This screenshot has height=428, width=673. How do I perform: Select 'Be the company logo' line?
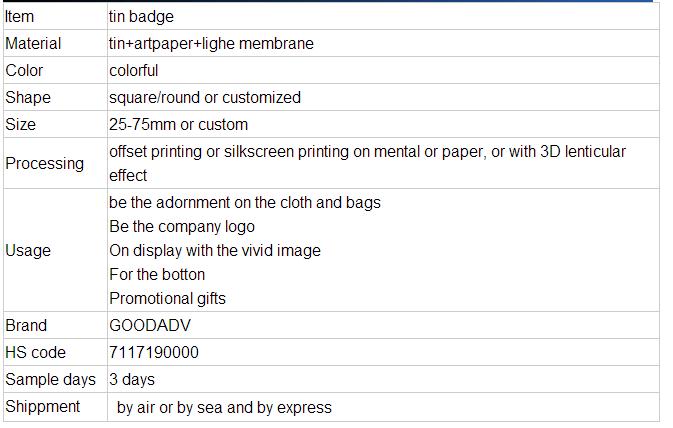182,227
